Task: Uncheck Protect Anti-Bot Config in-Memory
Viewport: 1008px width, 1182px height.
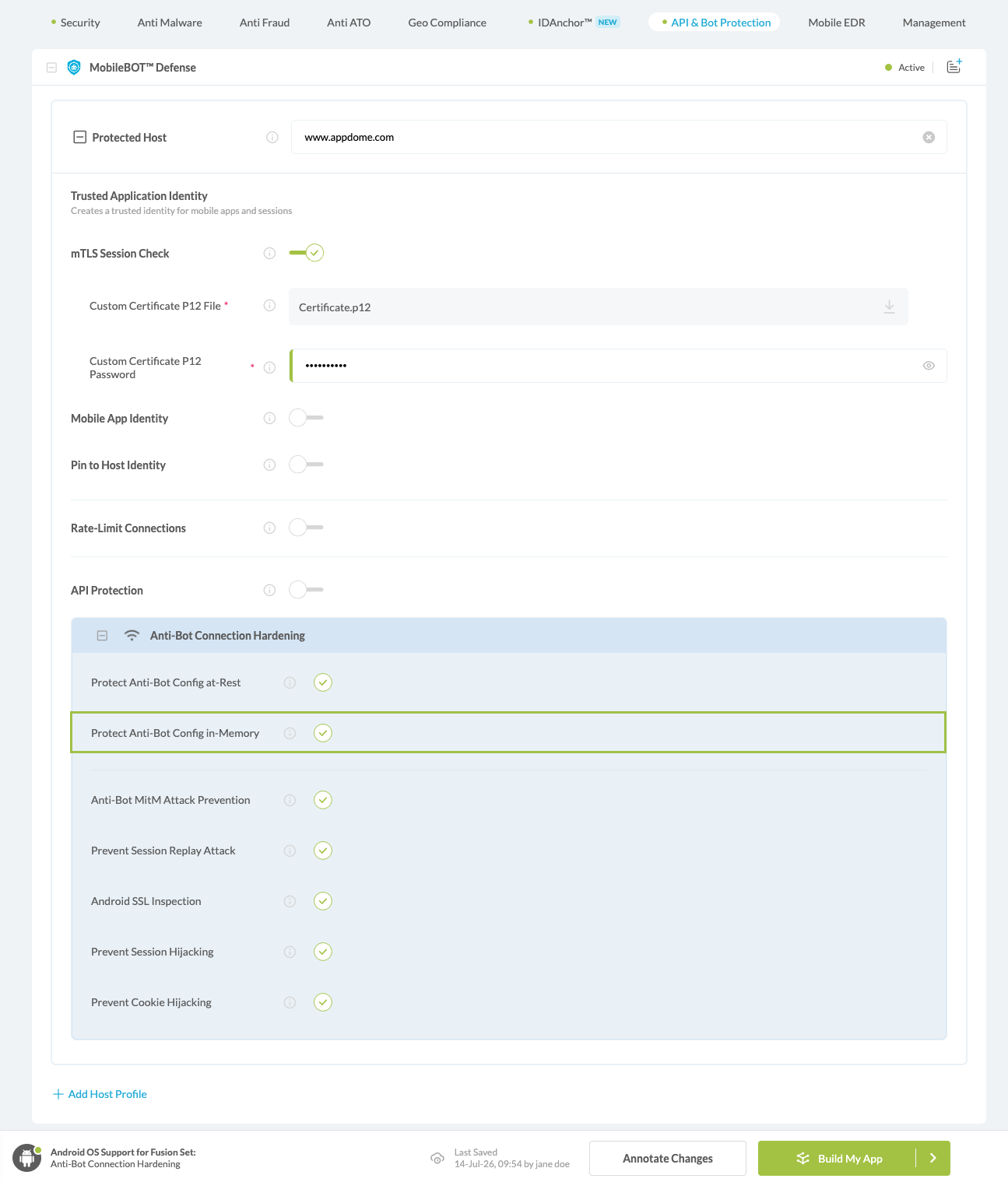Action: [x=323, y=733]
